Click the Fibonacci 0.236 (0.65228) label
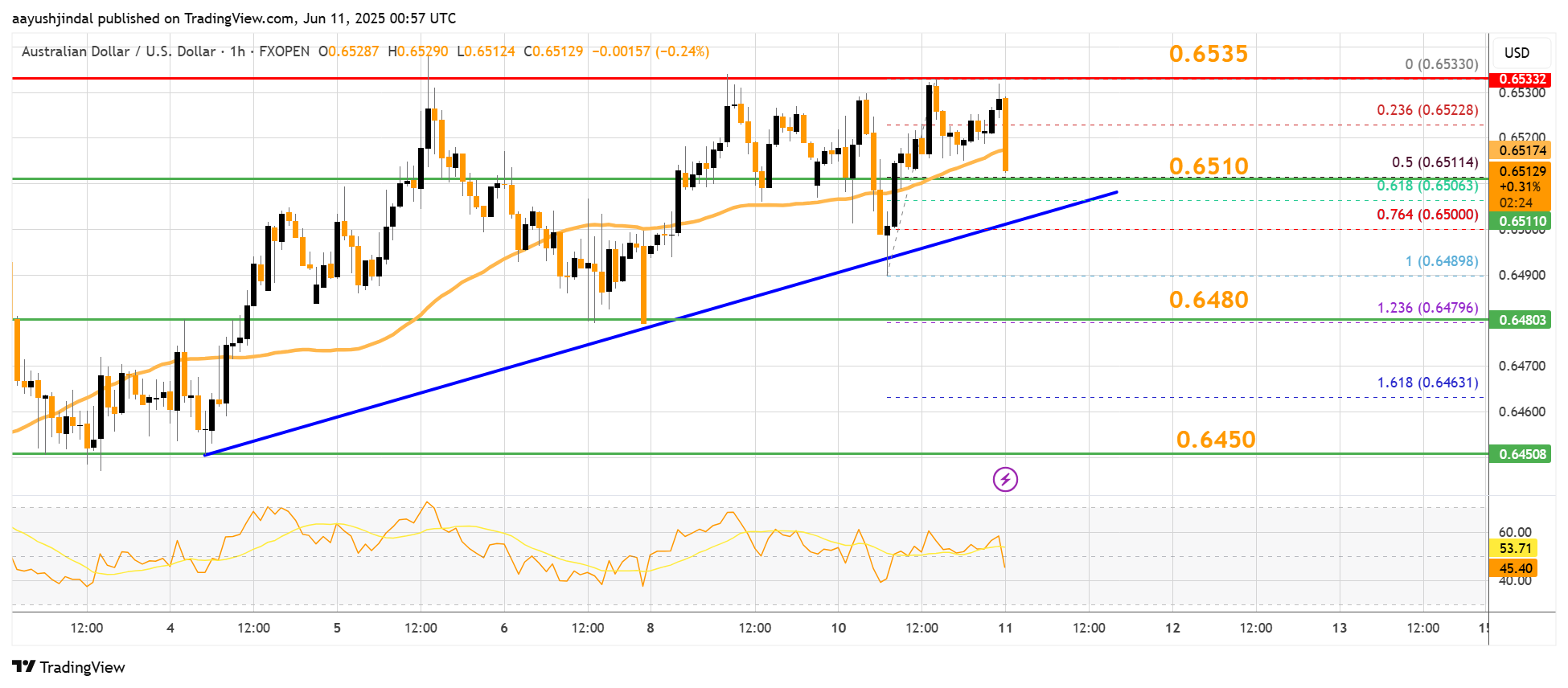Viewport: 1568px width, 688px height. [x=1427, y=110]
